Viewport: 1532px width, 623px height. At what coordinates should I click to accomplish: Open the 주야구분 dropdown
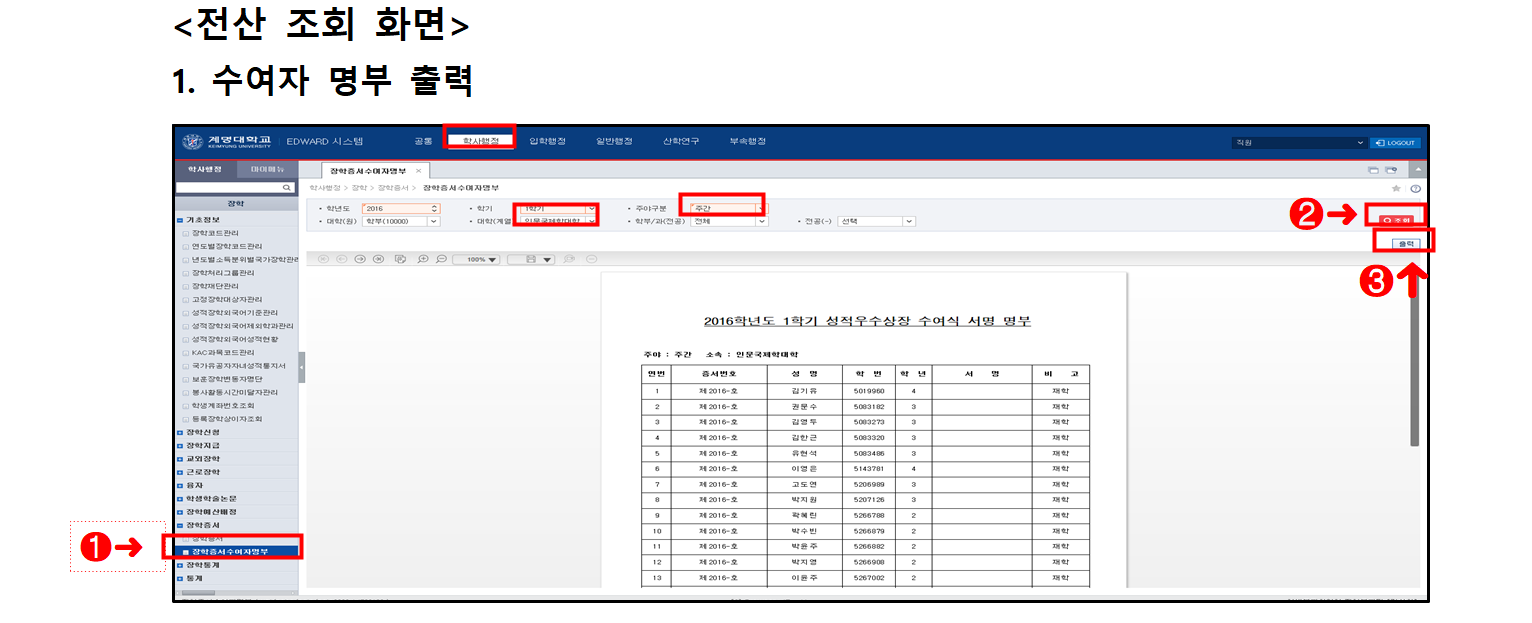coord(761,208)
